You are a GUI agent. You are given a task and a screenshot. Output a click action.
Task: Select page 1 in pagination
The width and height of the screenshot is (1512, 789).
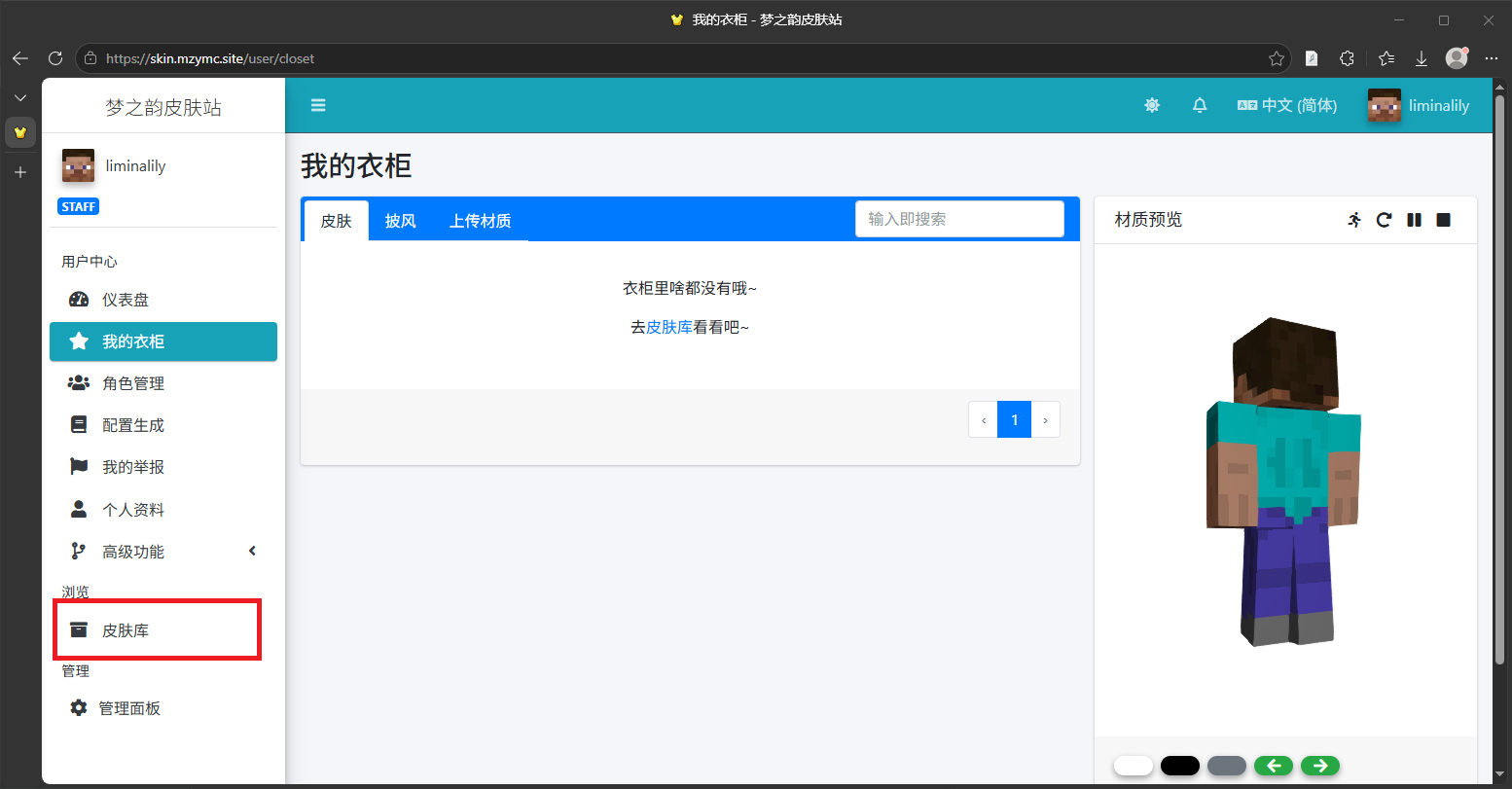tap(1014, 419)
